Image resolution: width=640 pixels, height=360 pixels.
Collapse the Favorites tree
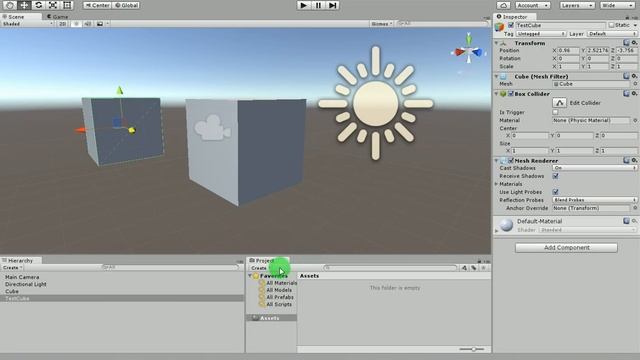[250, 276]
